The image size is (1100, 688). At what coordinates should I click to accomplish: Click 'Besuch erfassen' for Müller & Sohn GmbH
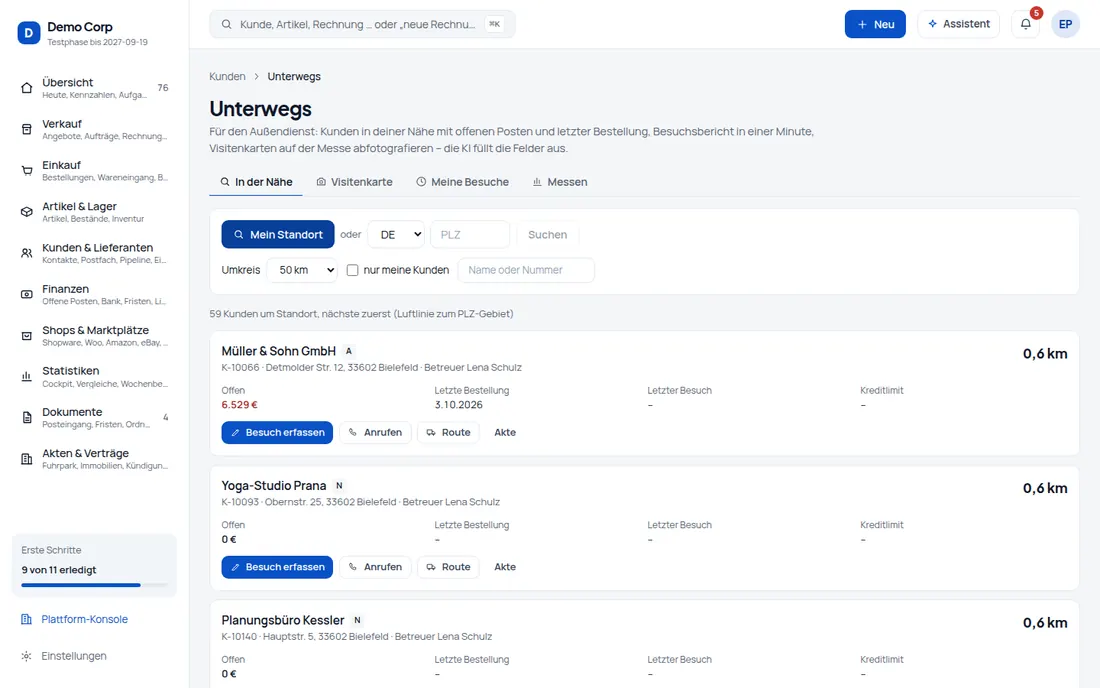click(278, 433)
